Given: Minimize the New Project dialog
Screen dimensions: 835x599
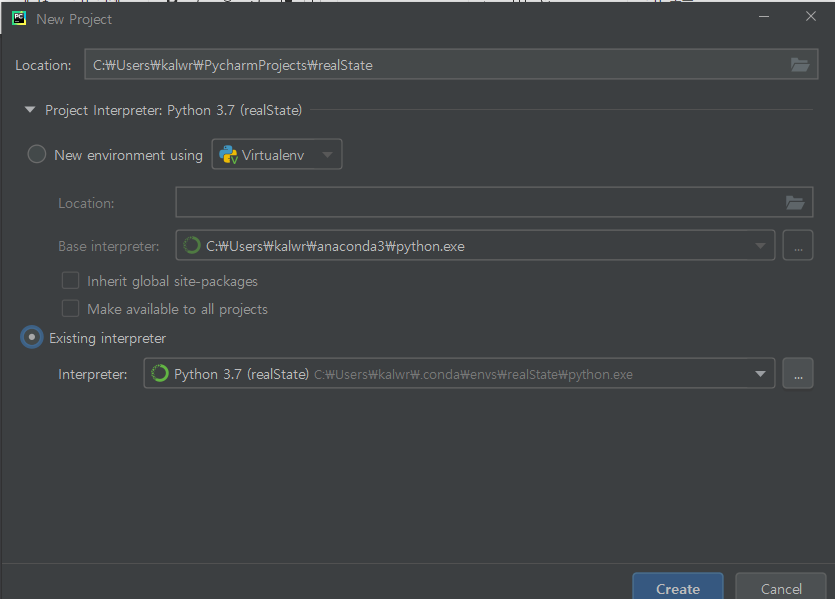Looking at the screenshot, I should [x=764, y=17].
